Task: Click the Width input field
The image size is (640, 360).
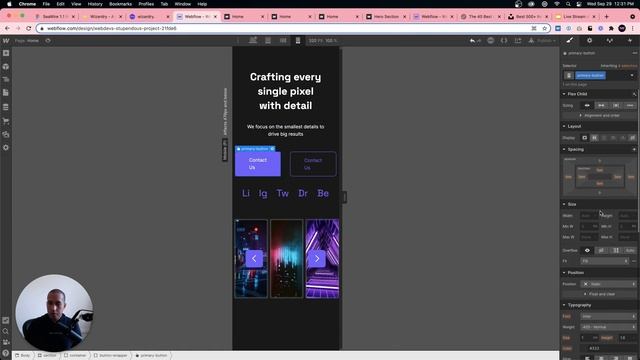Action: pos(589,216)
